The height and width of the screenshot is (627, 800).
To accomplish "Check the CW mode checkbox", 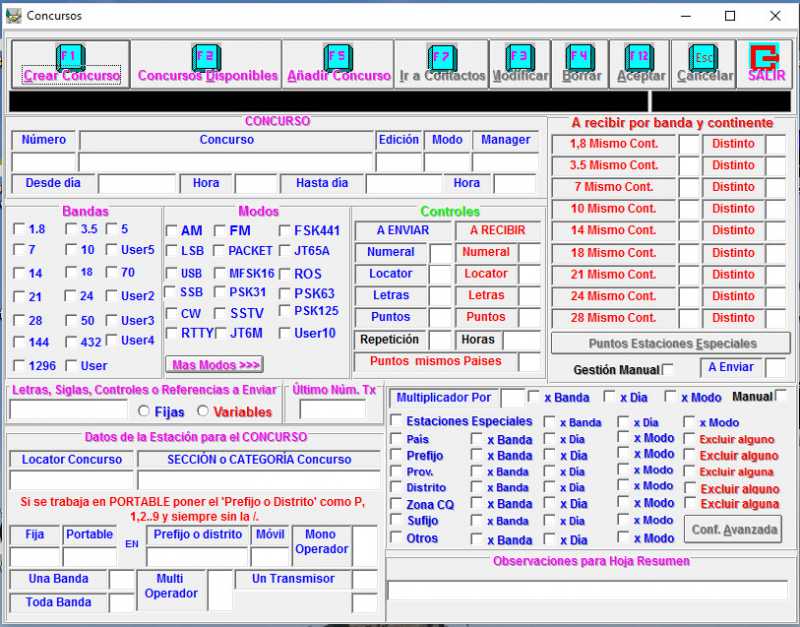I will click(172, 314).
